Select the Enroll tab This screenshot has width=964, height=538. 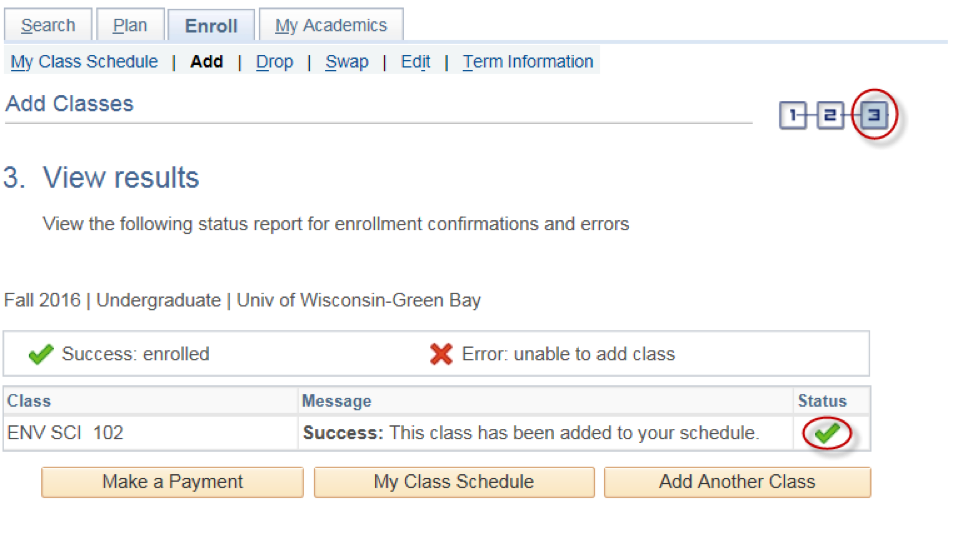[211, 26]
